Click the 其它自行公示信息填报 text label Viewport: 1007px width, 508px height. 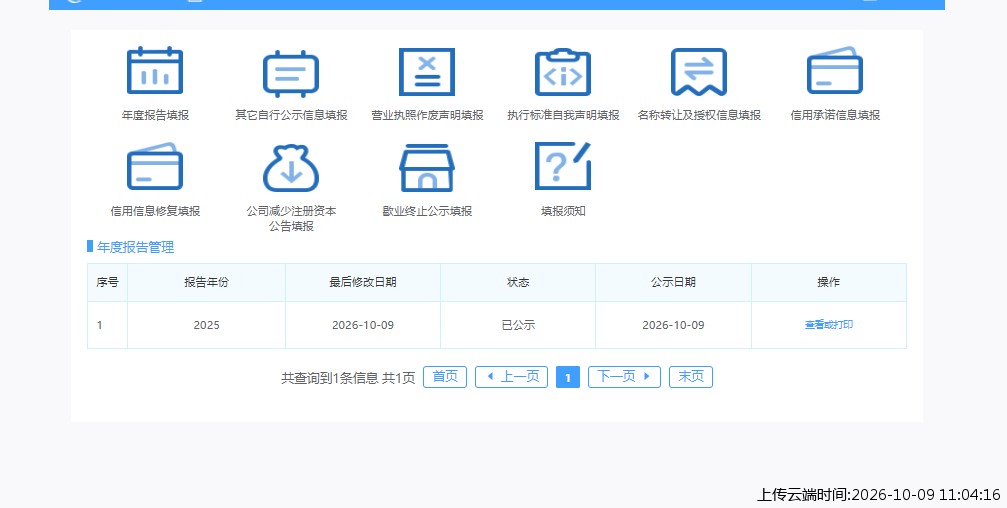291,115
